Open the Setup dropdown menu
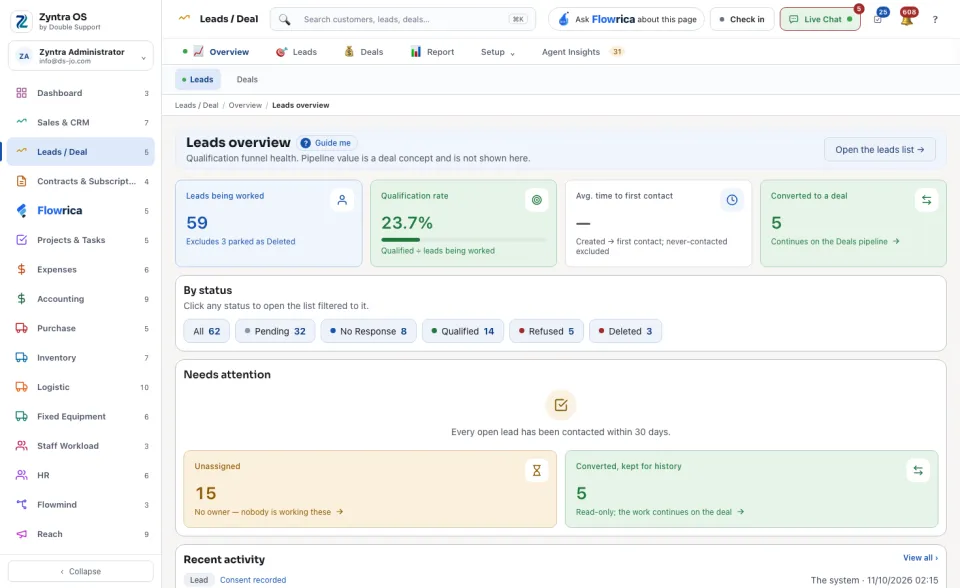Viewport: 960px width, 588px height. [x=498, y=52]
